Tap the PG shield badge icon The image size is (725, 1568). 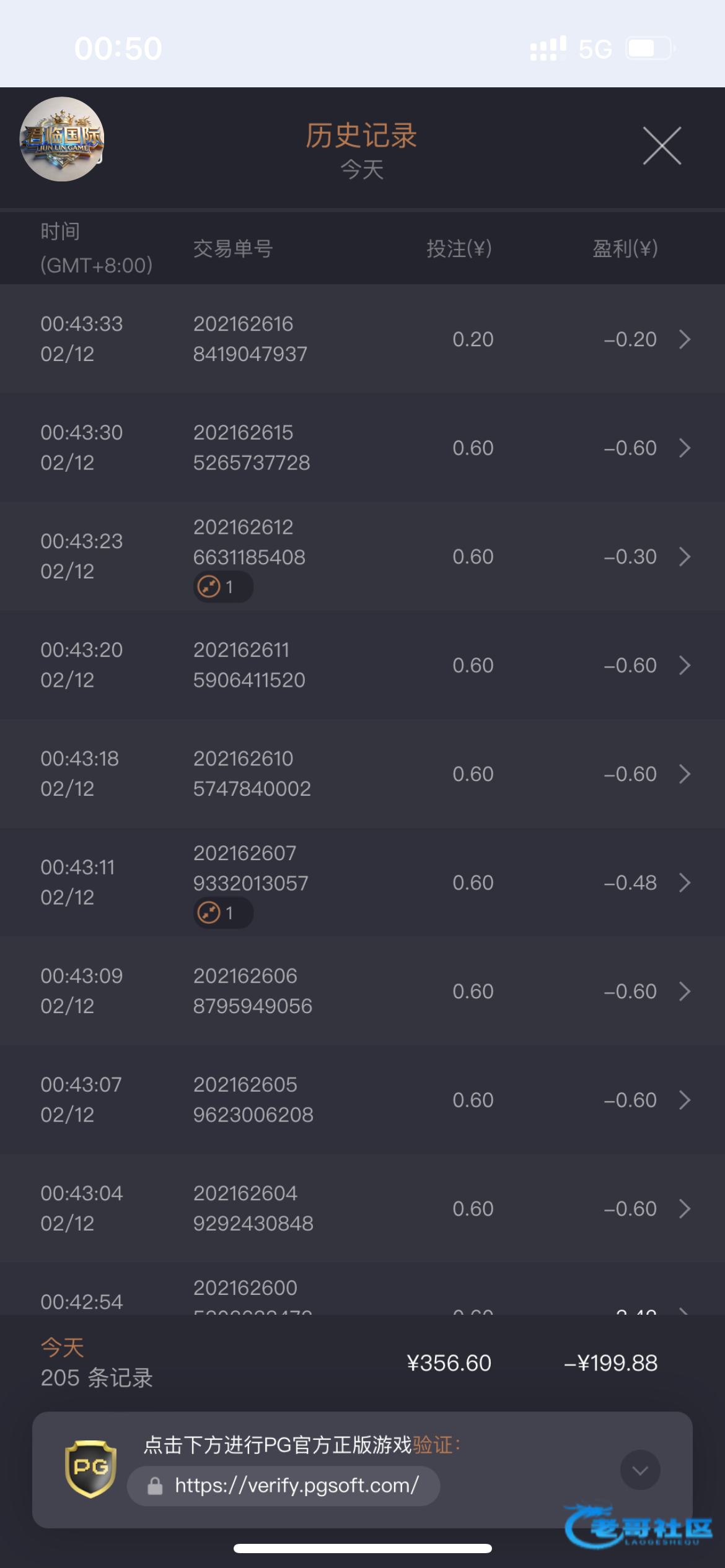point(90,1468)
